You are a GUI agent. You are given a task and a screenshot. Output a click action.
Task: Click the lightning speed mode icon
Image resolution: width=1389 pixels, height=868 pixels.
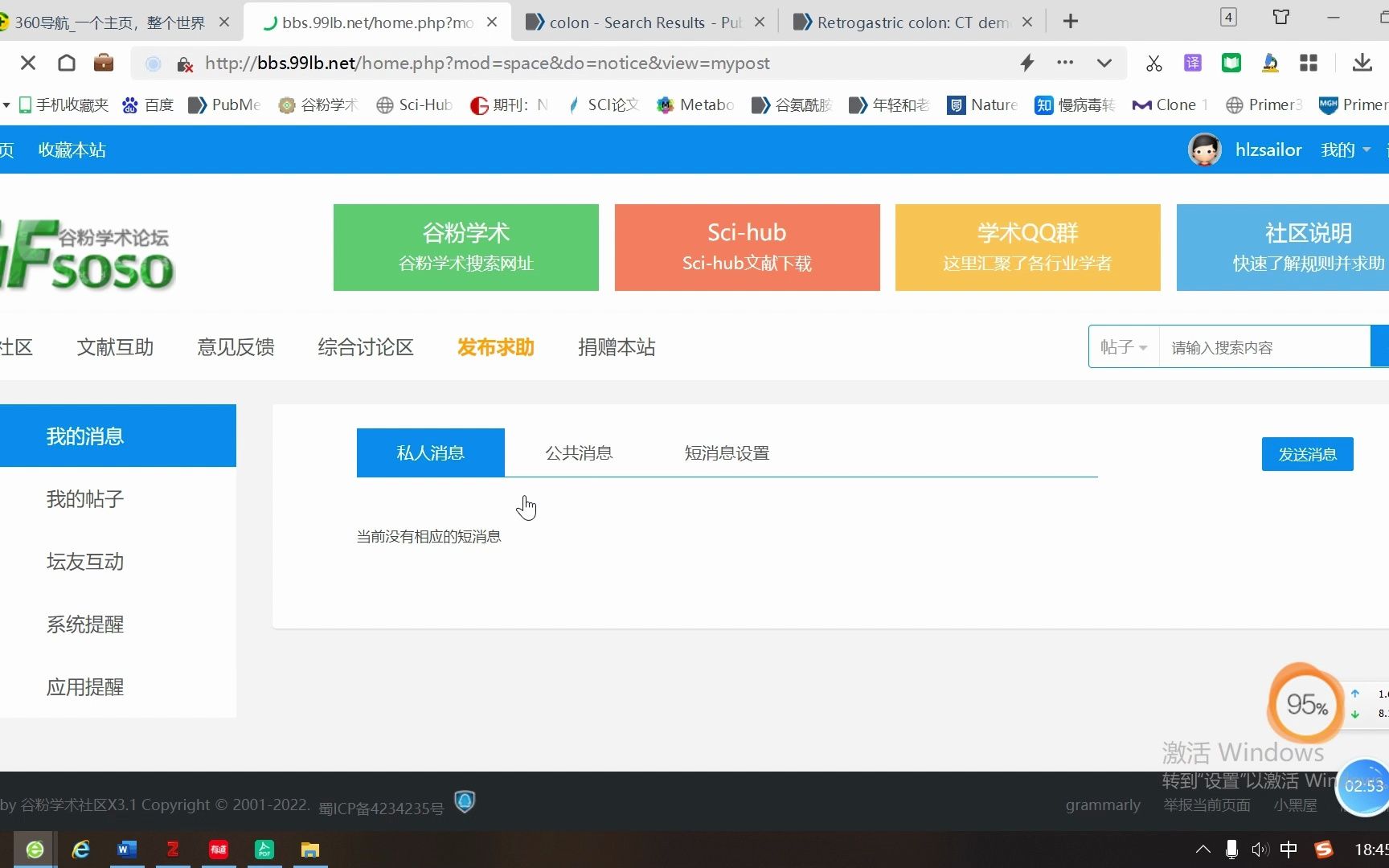(x=1027, y=63)
